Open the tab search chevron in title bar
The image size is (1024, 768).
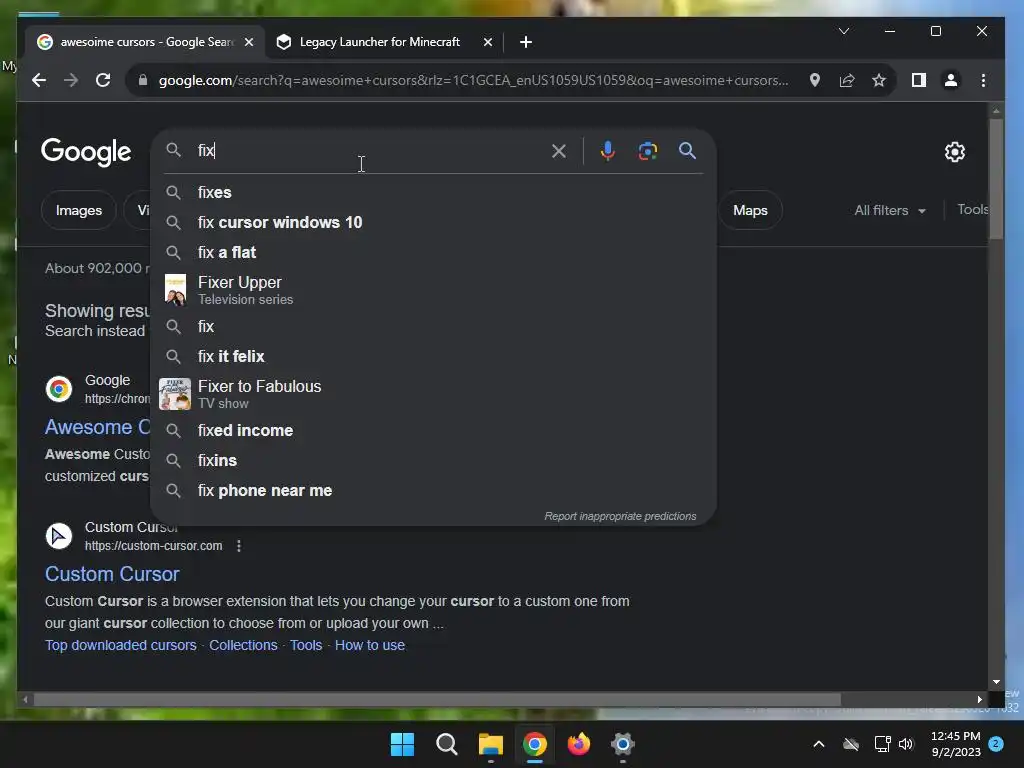(x=844, y=31)
